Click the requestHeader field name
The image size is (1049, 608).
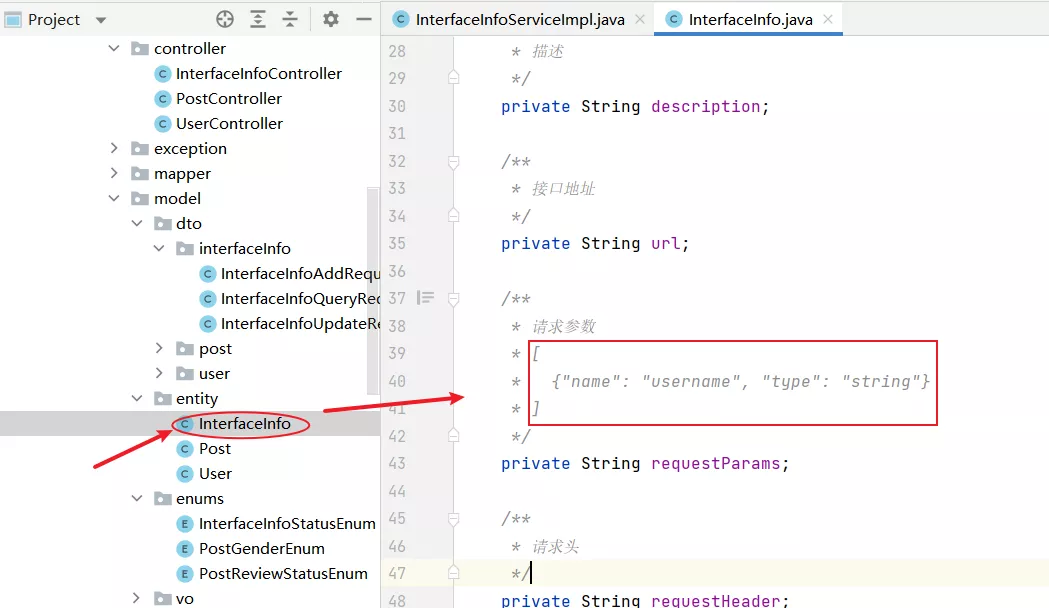715,600
